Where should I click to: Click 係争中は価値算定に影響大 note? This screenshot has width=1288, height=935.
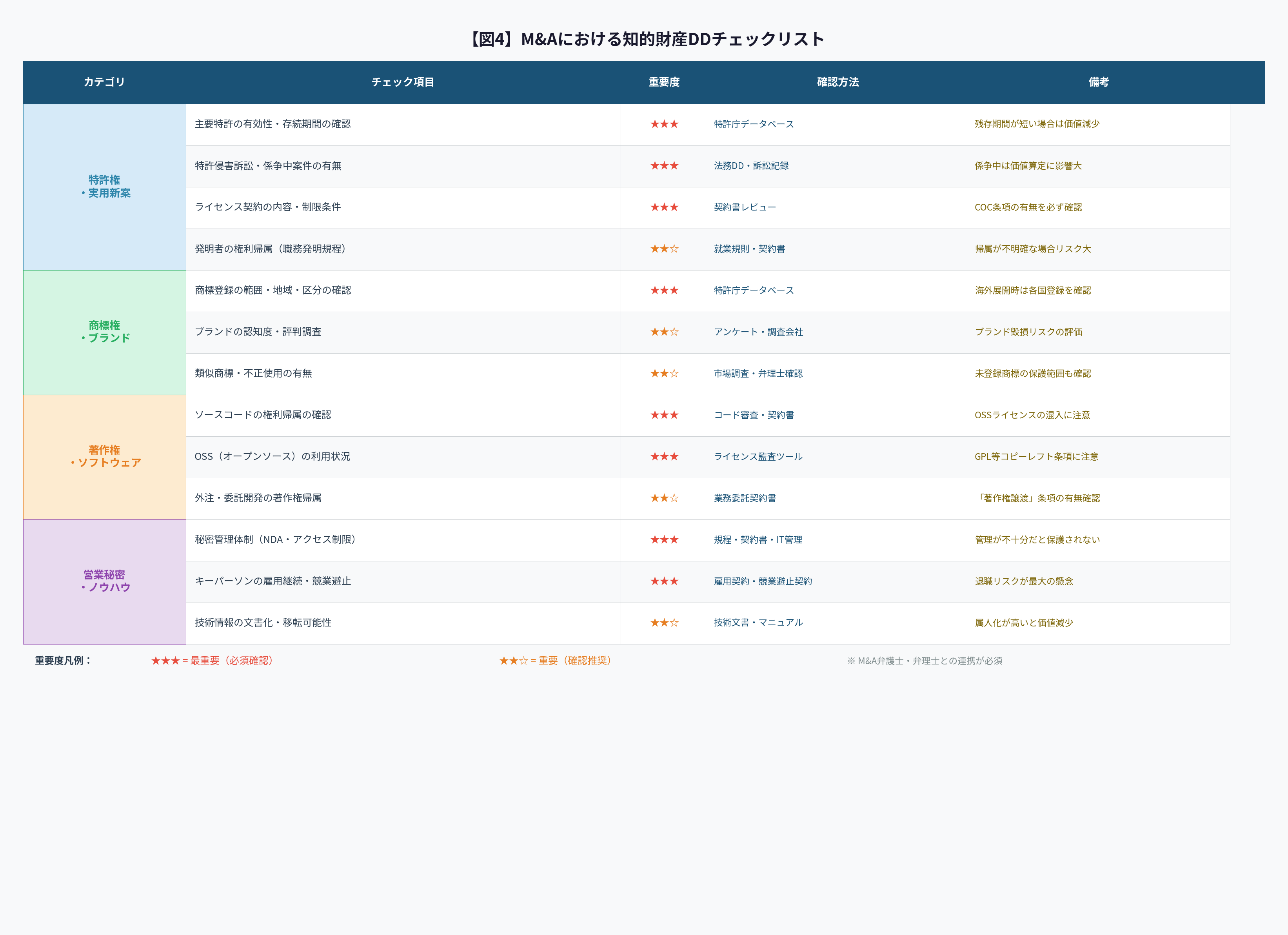[x=1028, y=166]
